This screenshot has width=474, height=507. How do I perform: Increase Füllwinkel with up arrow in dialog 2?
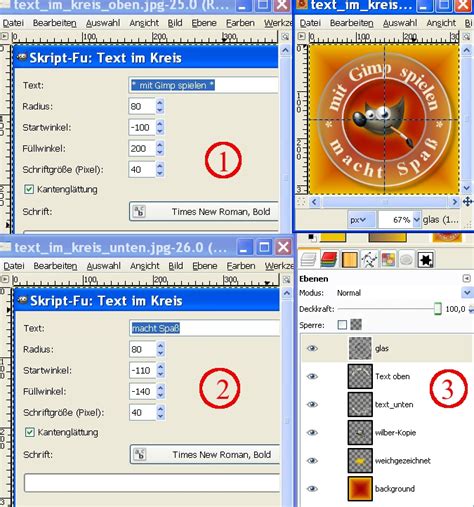pyautogui.click(x=160, y=388)
